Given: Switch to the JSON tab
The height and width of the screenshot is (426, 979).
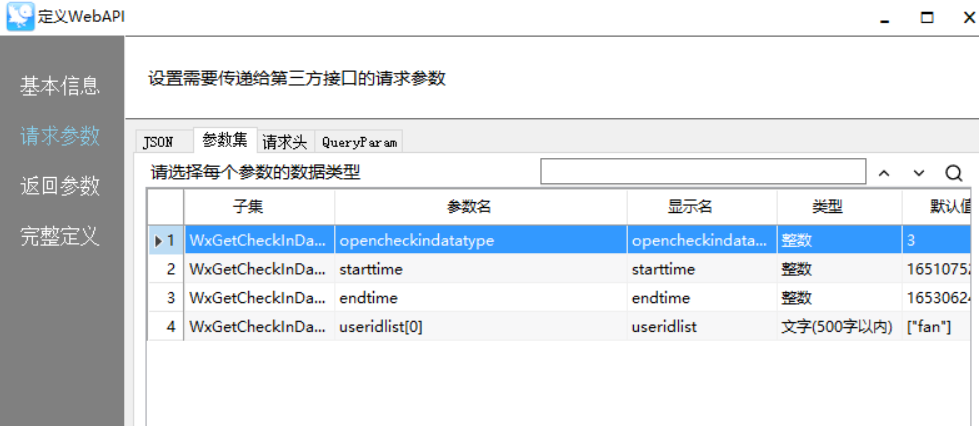Looking at the screenshot, I should tap(158, 142).
